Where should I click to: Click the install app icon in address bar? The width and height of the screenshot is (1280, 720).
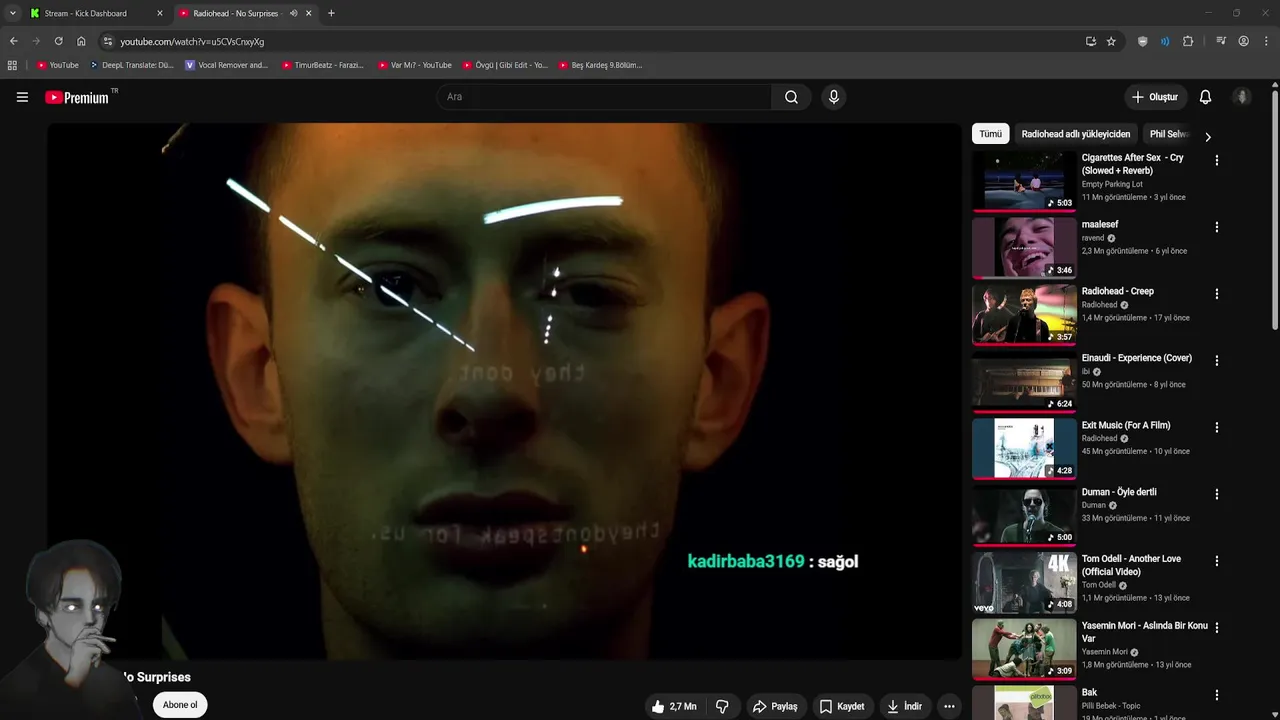coord(1090,41)
